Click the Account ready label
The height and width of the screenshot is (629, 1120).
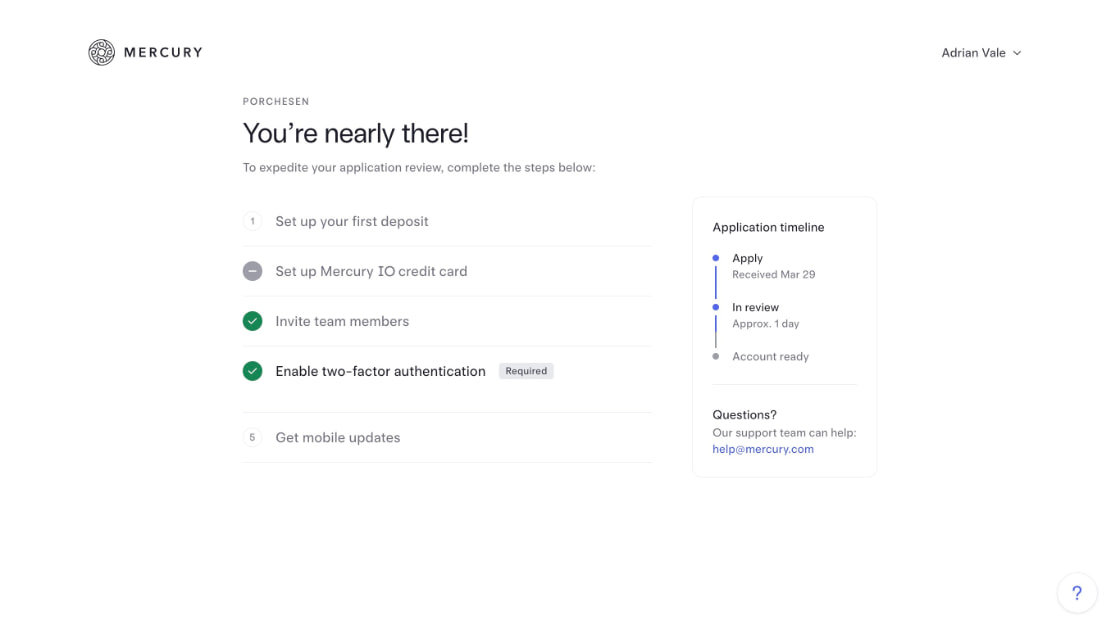(x=770, y=356)
